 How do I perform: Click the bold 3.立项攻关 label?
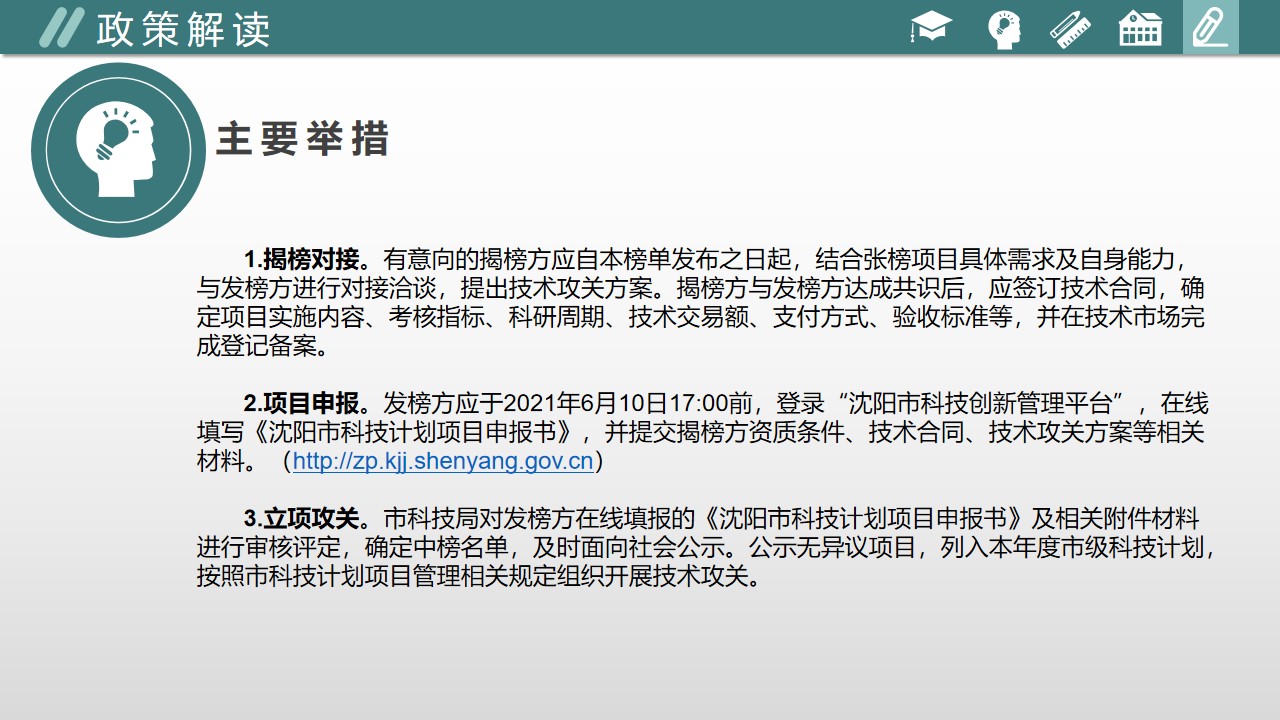pos(301,519)
